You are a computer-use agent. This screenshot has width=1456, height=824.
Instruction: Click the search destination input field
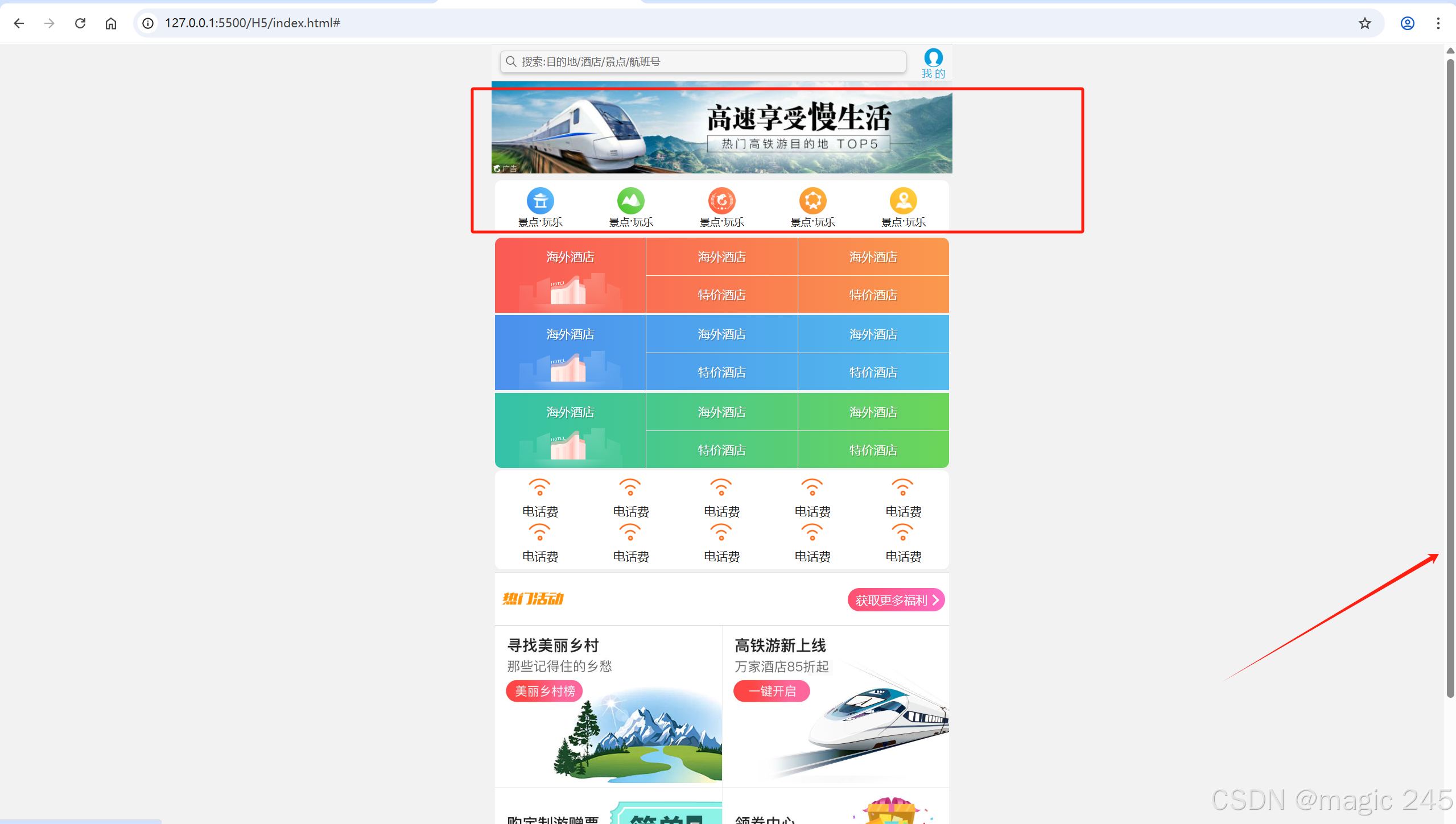coord(703,62)
